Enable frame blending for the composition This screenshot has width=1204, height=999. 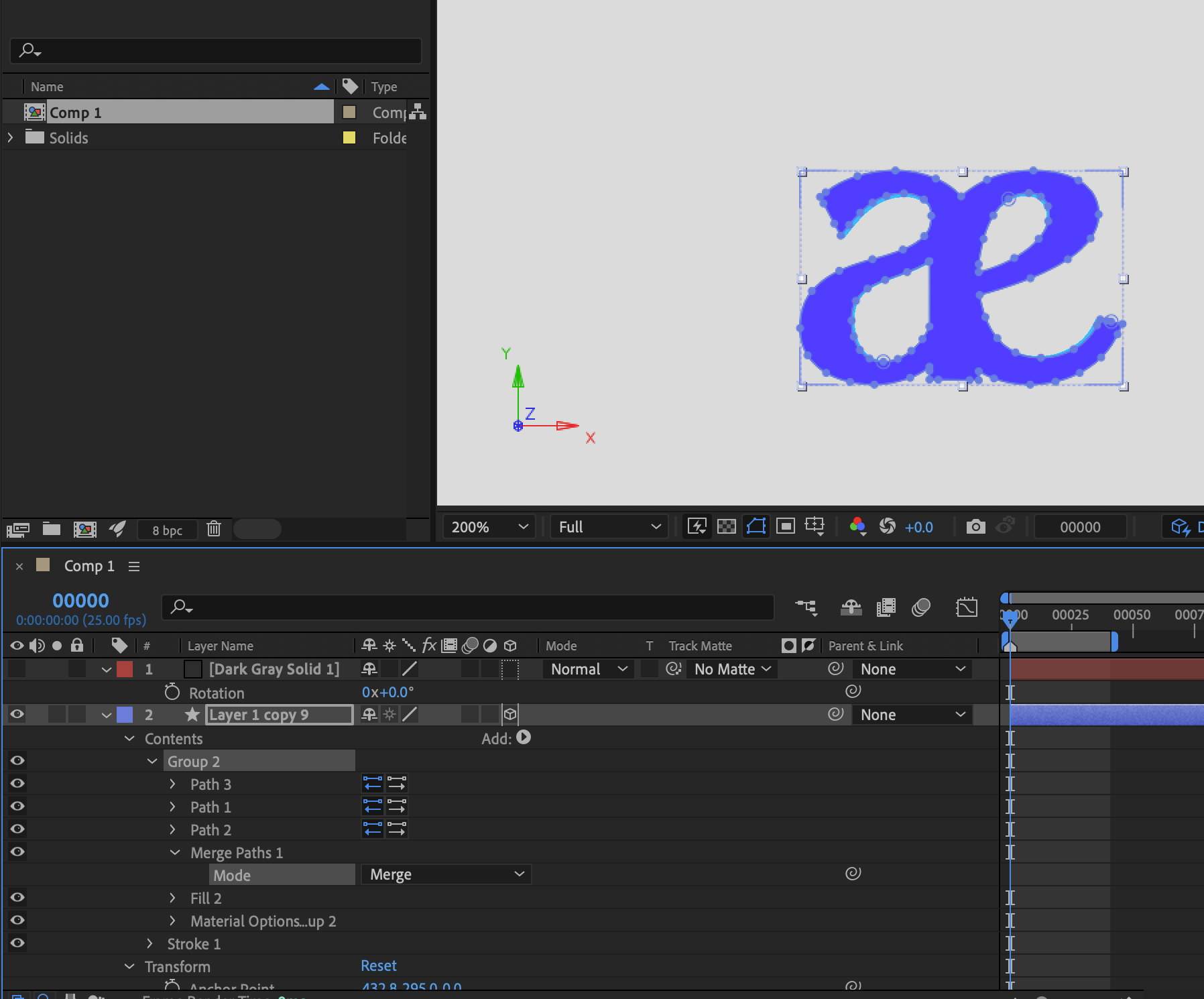click(x=886, y=607)
